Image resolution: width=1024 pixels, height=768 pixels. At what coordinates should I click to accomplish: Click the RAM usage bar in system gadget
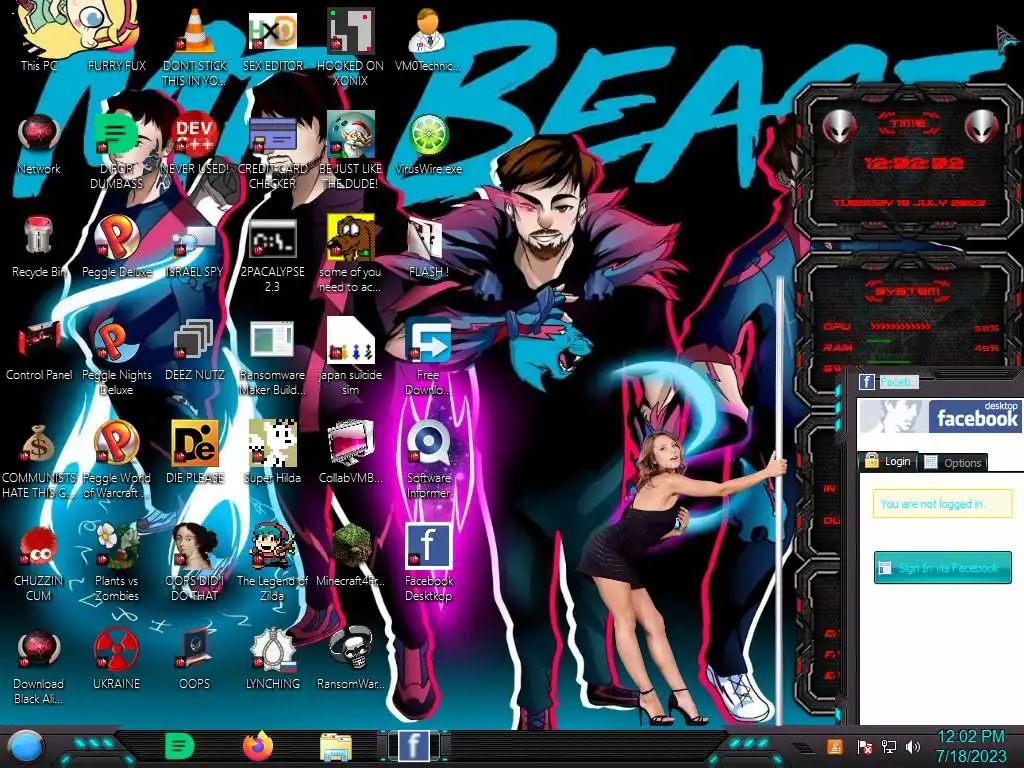pyautogui.click(x=879, y=341)
